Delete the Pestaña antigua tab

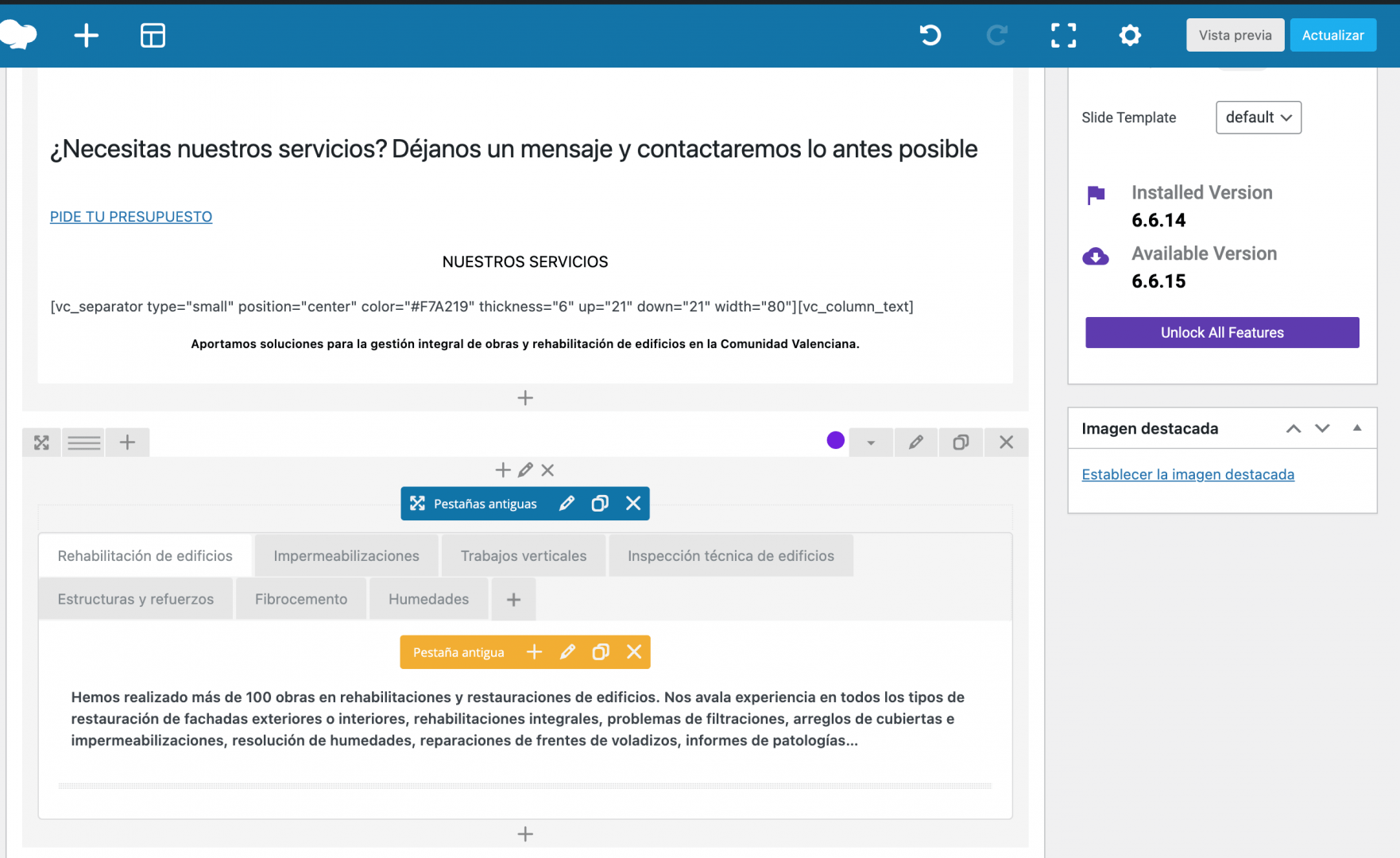pyautogui.click(x=634, y=651)
